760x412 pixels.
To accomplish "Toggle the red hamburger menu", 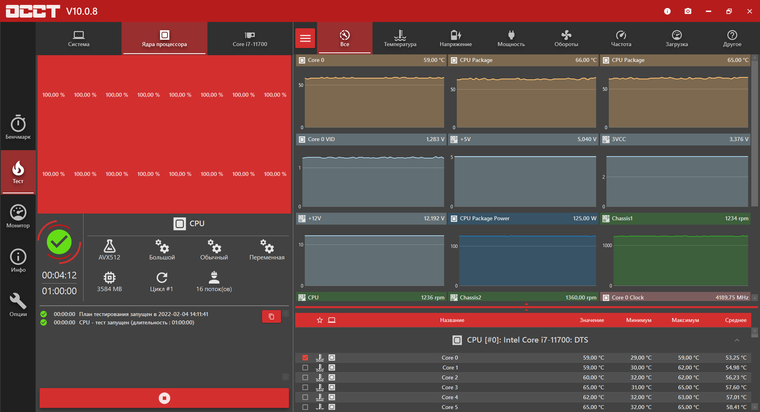I will tap(305, 38).
